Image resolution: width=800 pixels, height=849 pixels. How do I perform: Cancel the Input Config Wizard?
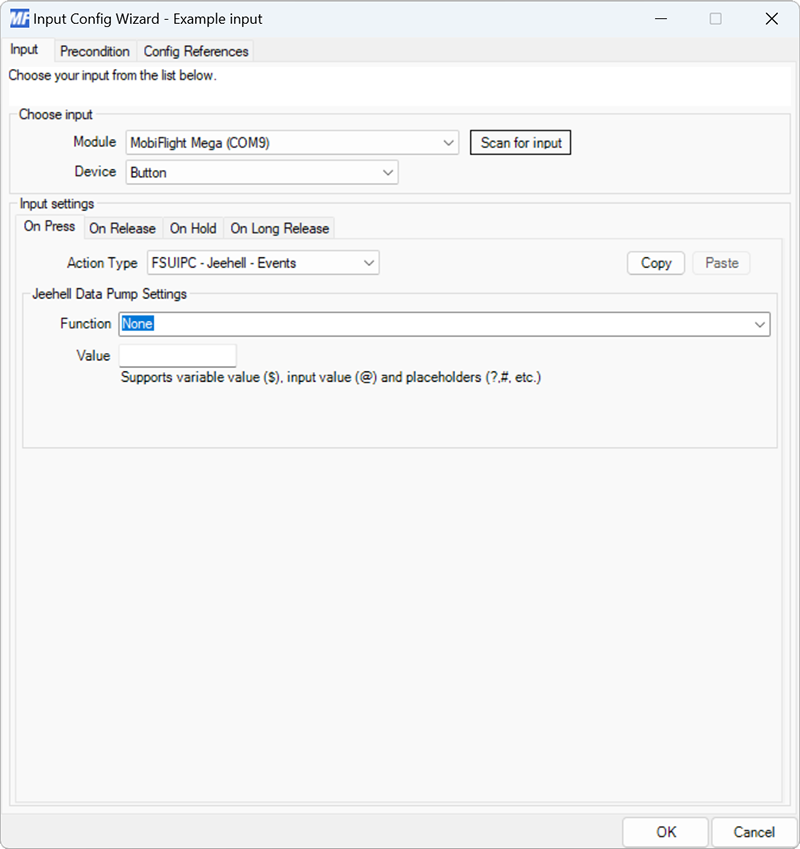(753, 831)
